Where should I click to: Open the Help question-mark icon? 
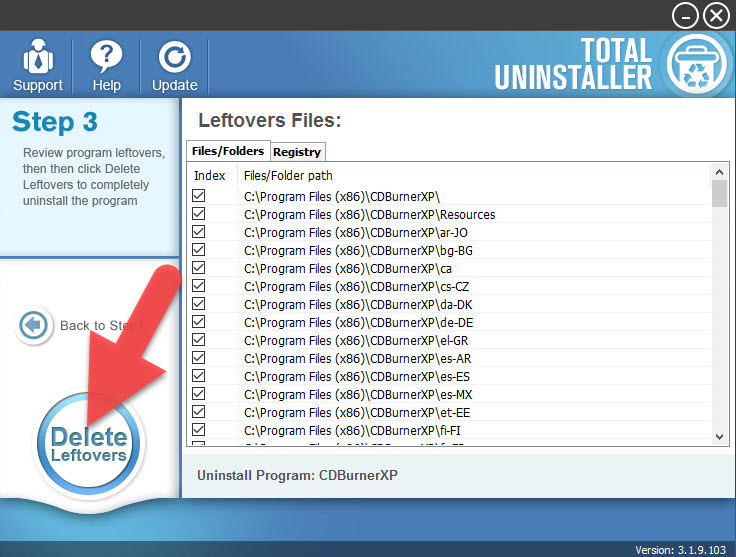(x=107, y=57)
